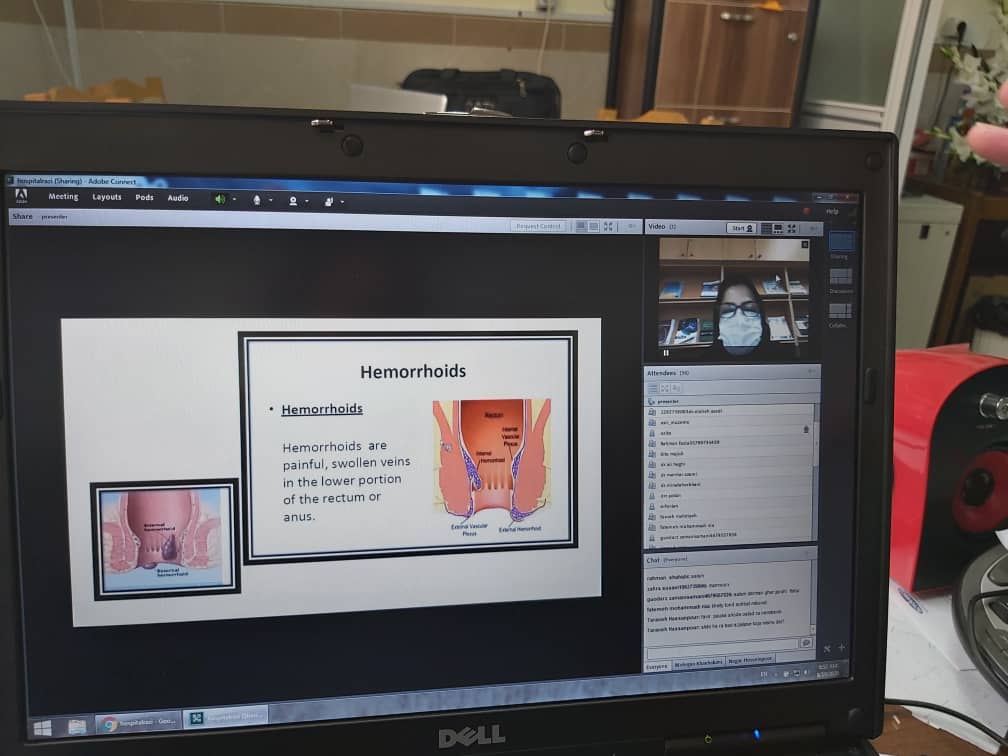Expand the webcam options dropdown arrow
Screen dimensions: 1008x756
[x=307, y=201]
